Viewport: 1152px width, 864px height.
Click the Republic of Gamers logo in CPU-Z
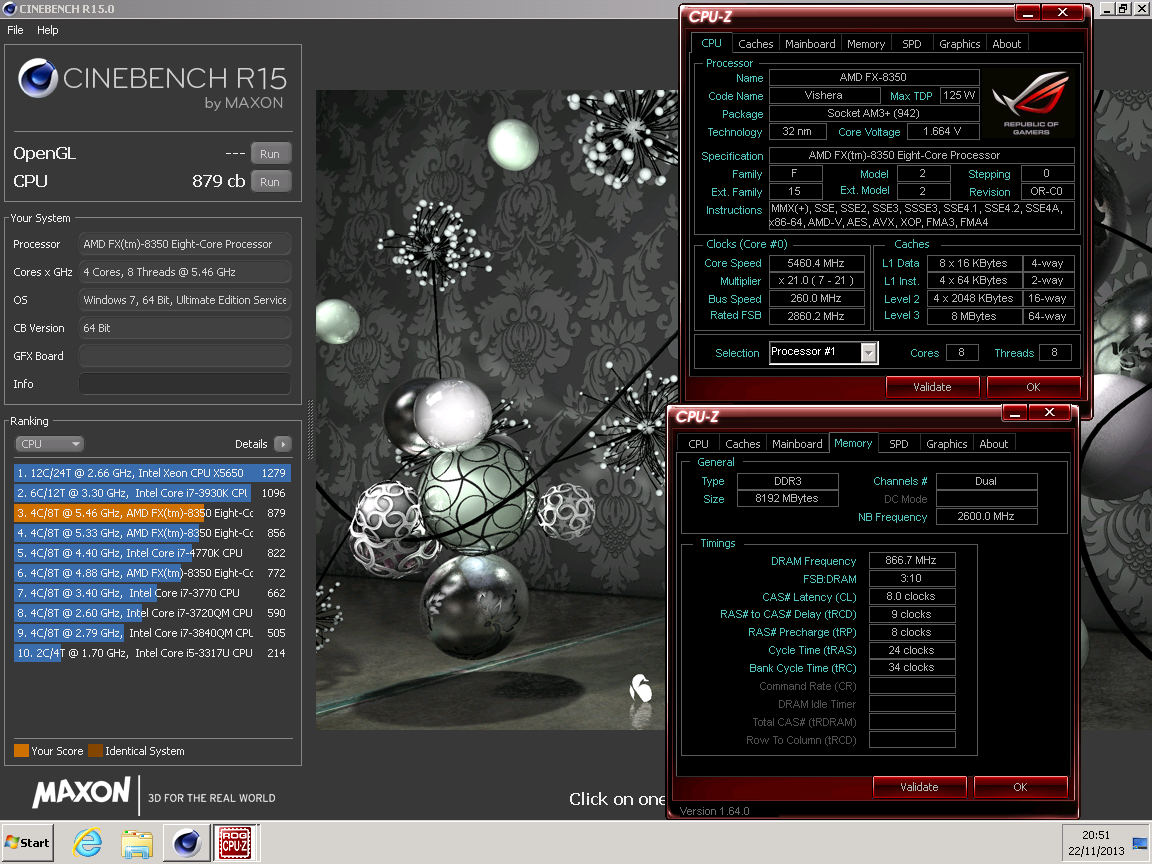1030,103
